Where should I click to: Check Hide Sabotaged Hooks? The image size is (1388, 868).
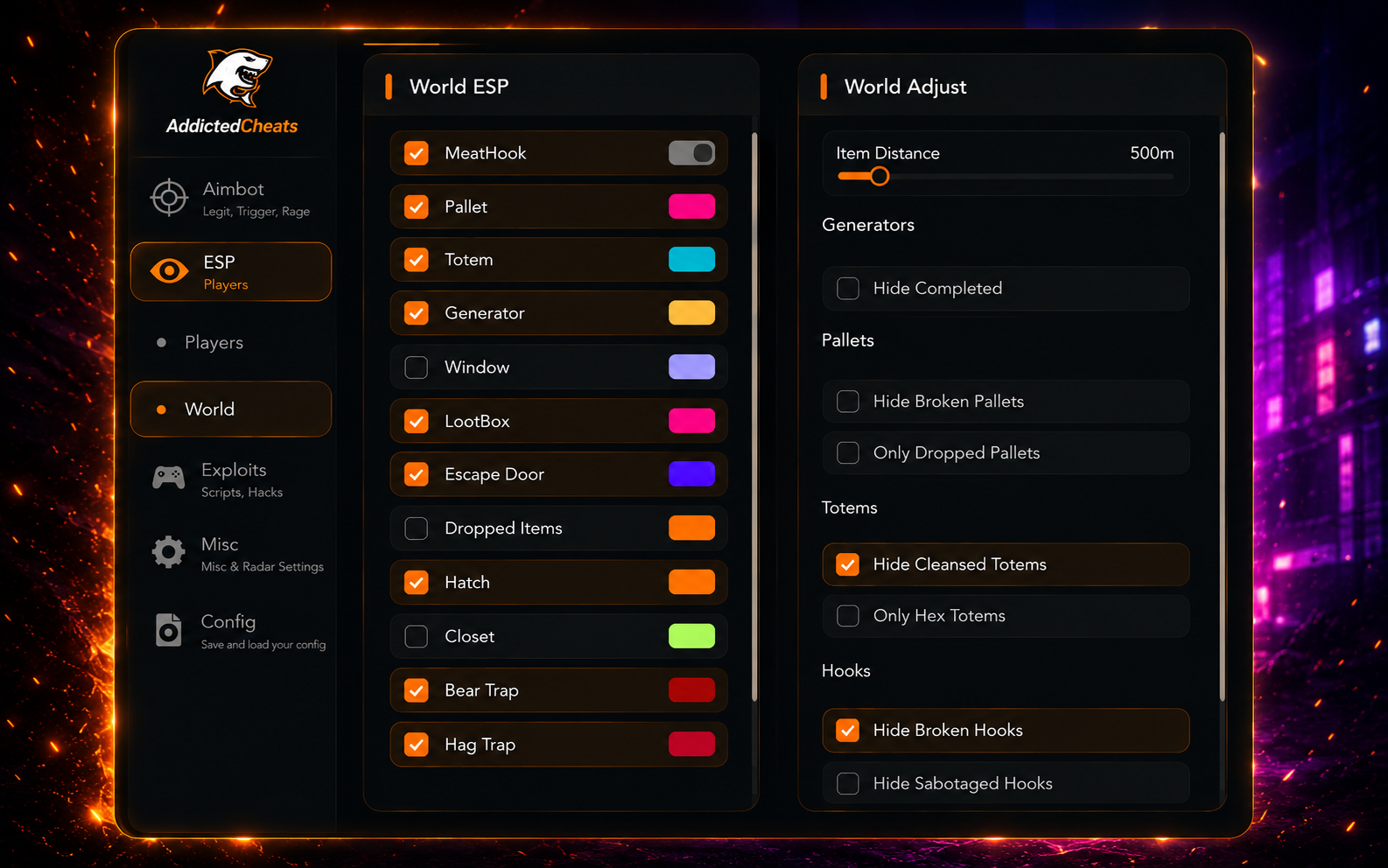848,783
